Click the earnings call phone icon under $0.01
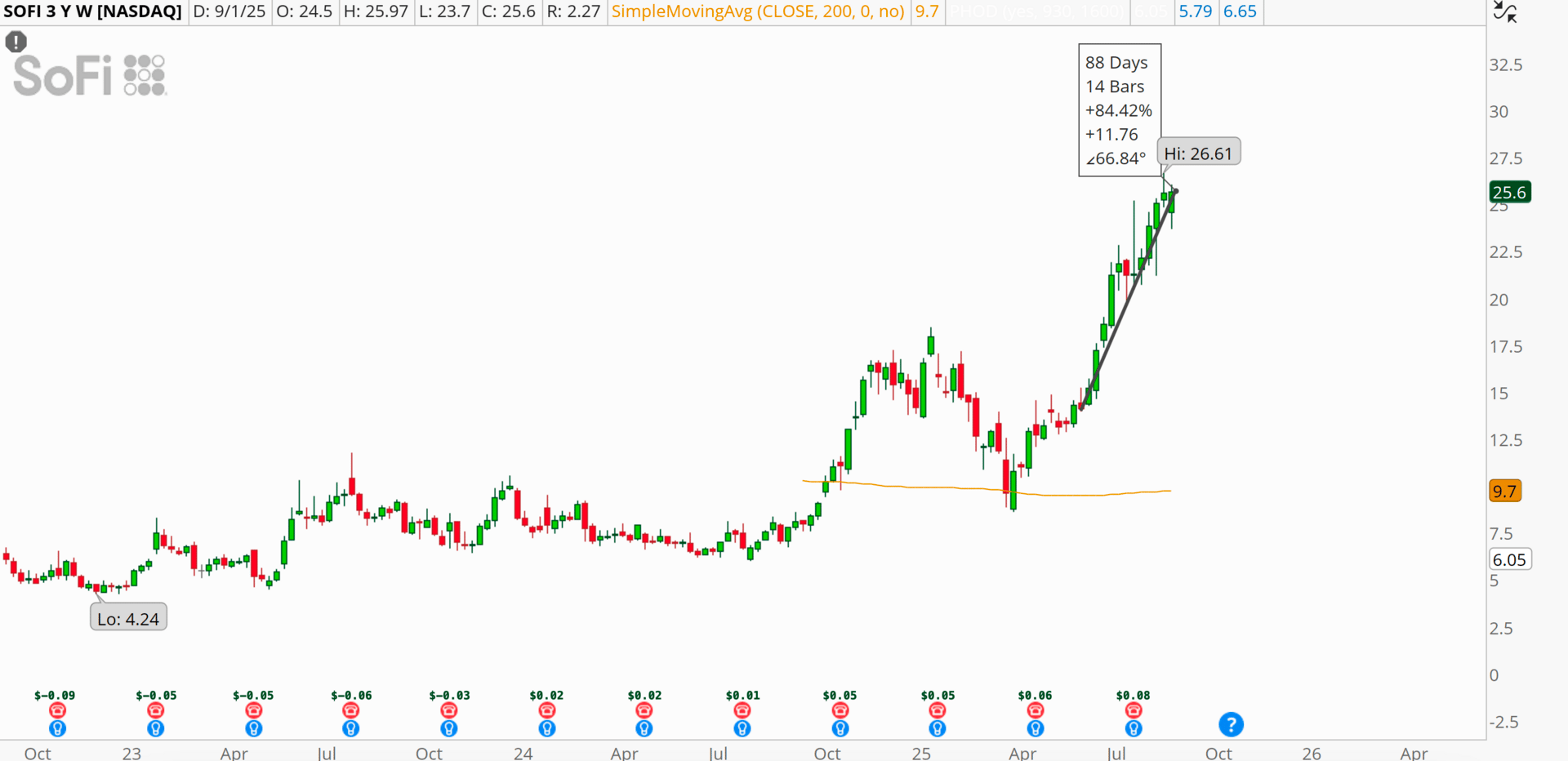The height and width of the screenshot is (761, 1568). pos(742,711)
